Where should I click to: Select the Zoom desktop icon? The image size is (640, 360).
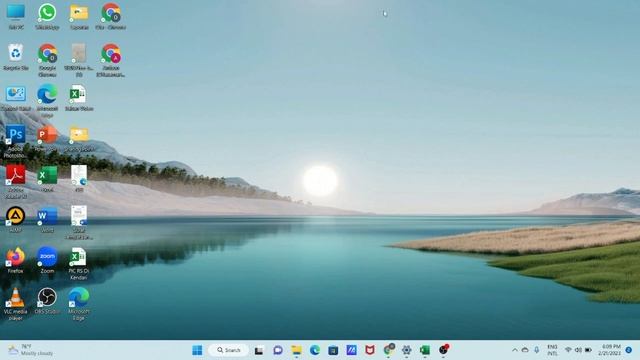pyautogui.click(x=47, y=260)
